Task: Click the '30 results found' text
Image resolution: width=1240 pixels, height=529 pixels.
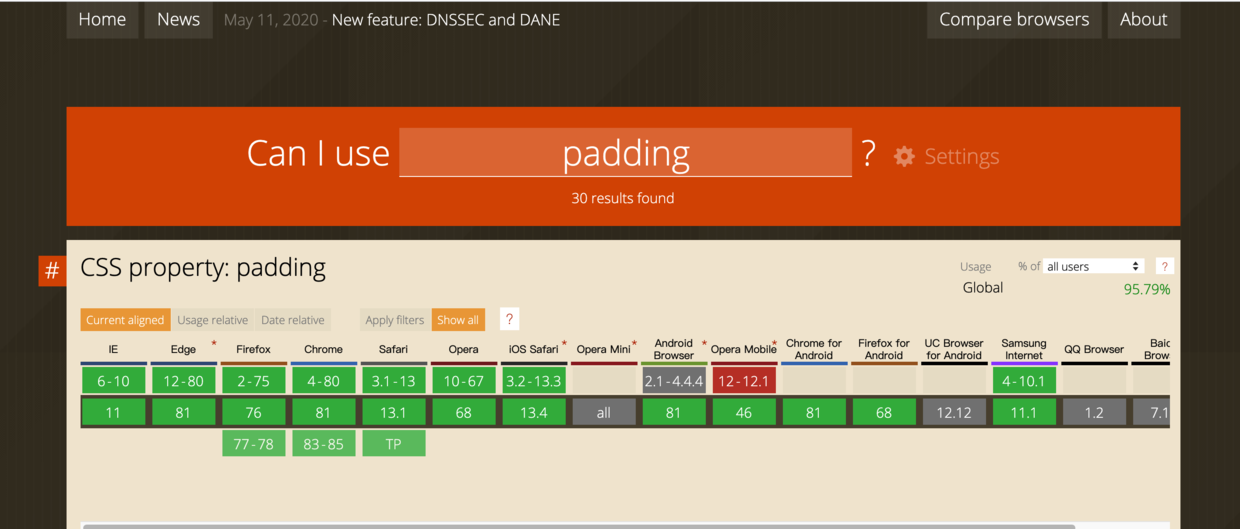Action: pyautogui.click(x=622, y=198)
